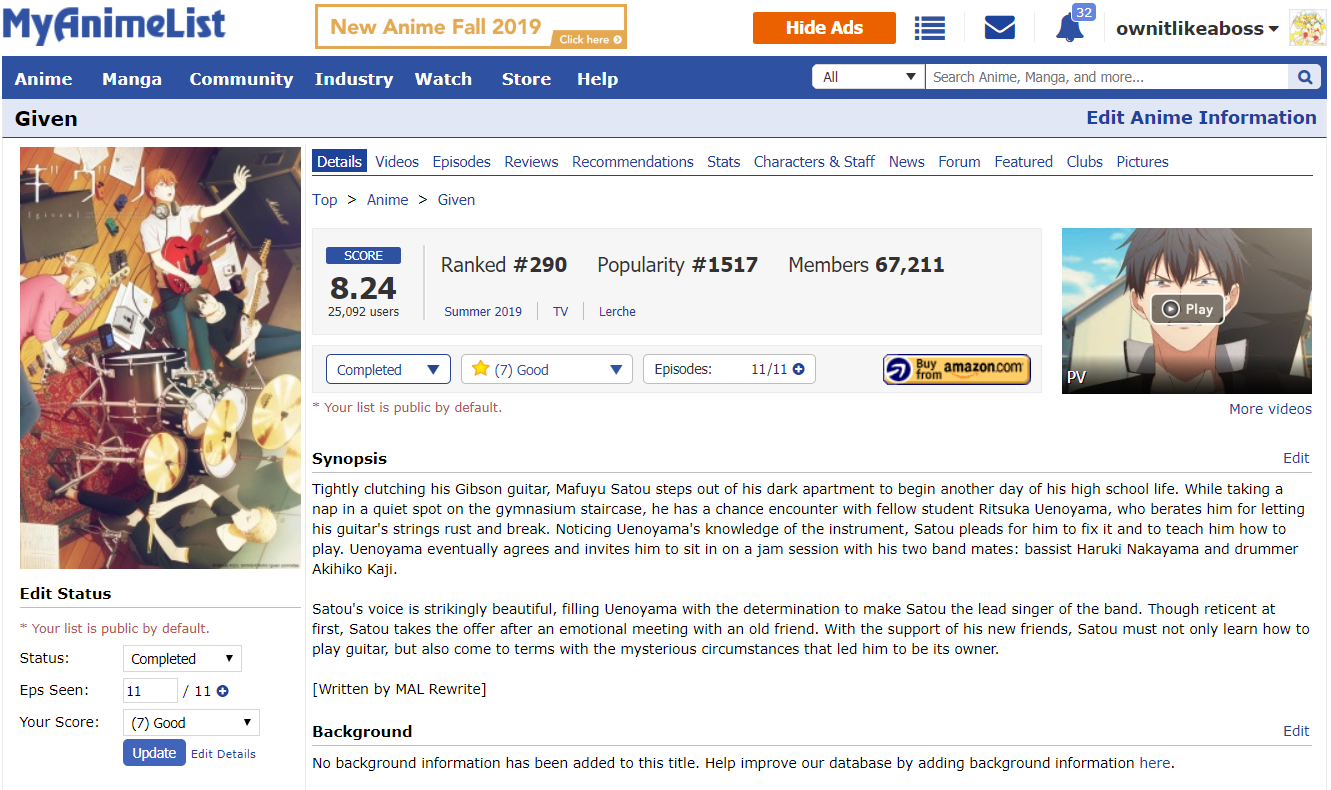Screen dimensions: 1331x790
Task: Switch to the Clubs tab
Action: coord(1084,161)
